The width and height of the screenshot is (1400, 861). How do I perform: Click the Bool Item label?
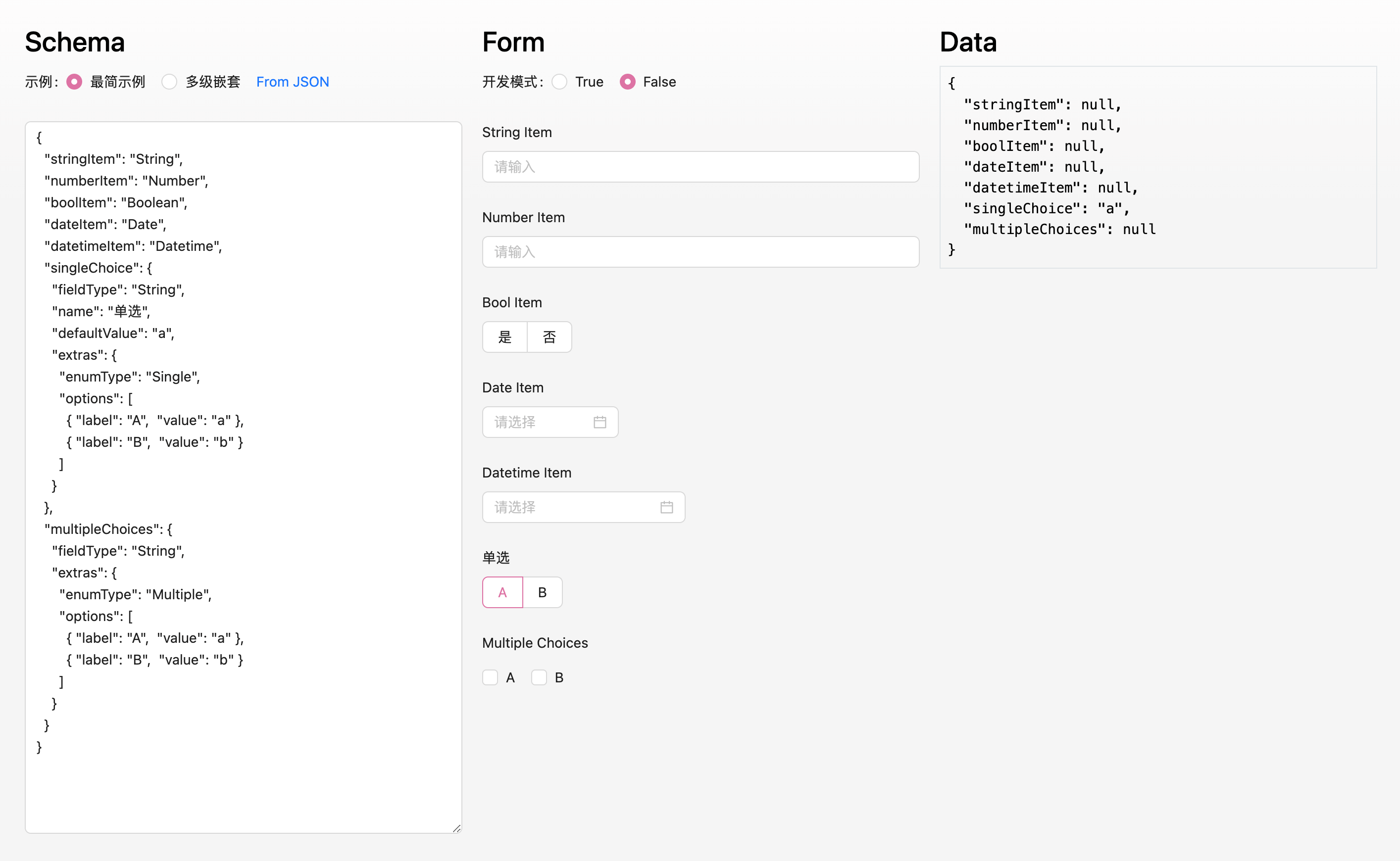pyautogui.click(x=512, y=302)
